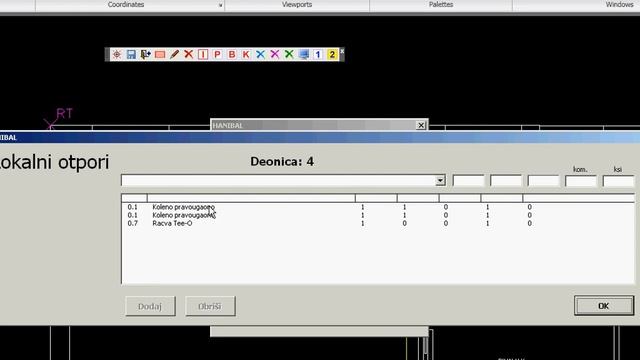Click the red X delete icon
The width and height of the screenshot is (640, 360).
click(x=189, y=54)
